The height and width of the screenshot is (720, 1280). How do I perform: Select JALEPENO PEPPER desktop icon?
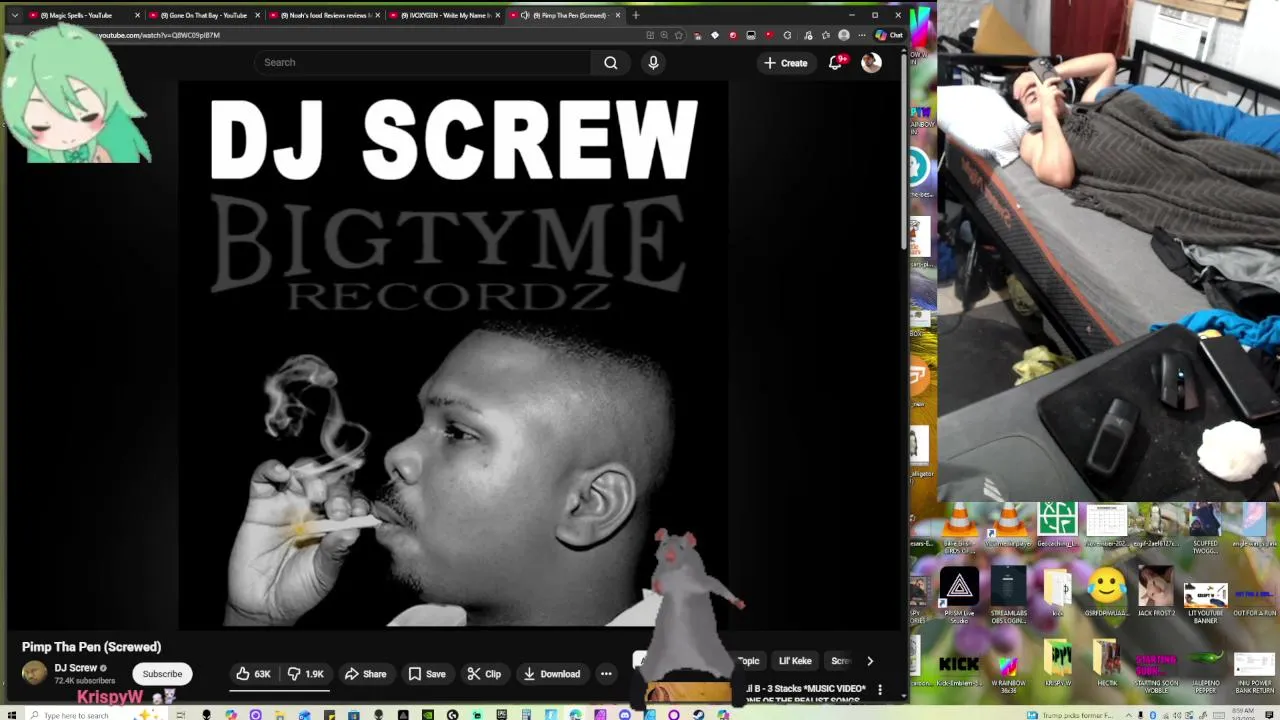pyautogui.click(x=1205, y=672)
